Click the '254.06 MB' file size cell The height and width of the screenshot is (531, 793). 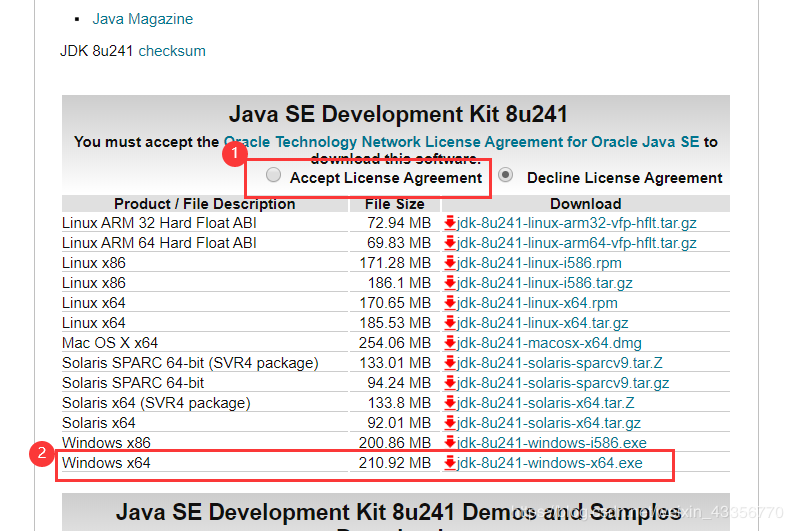pyautogui.click(x=394, y=343)
